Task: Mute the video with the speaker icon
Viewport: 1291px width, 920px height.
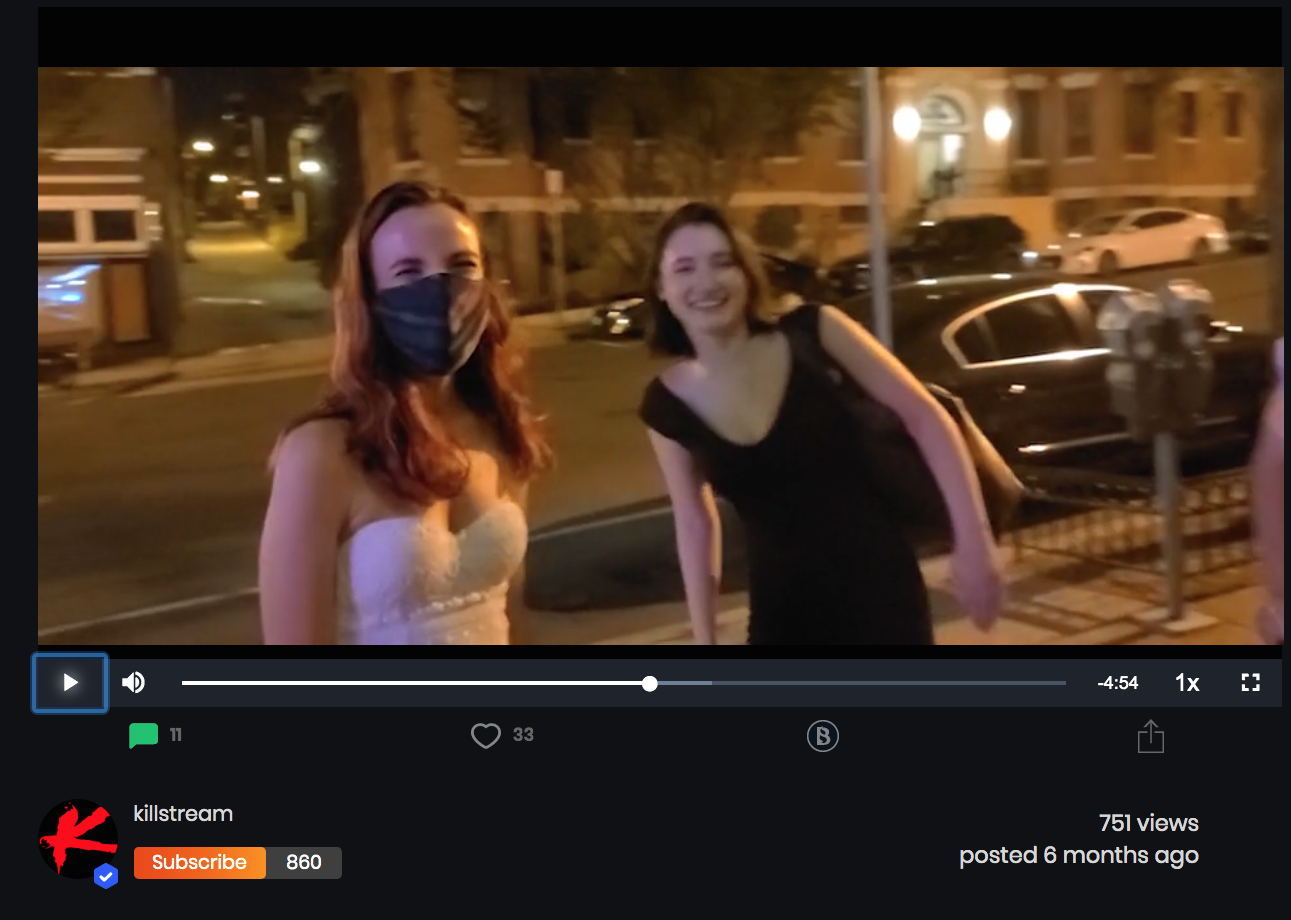Action: tap(134, 683)
